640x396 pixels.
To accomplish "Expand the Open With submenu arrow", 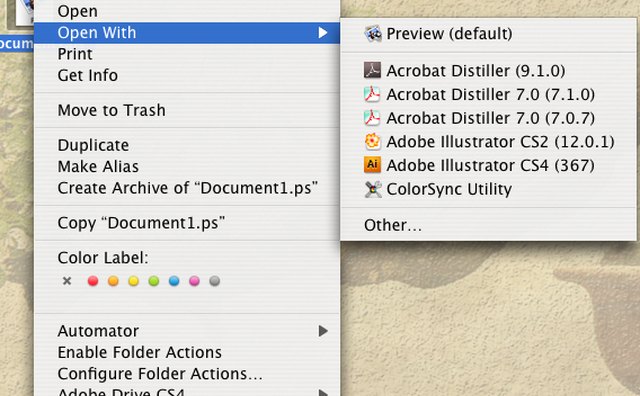I will click(x=323, y=33).
